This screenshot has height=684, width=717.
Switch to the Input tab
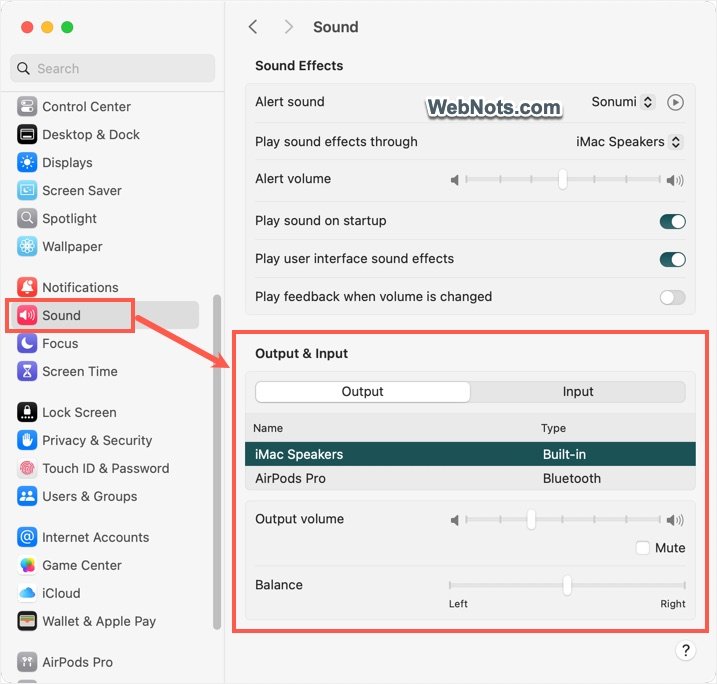point(577,392)
